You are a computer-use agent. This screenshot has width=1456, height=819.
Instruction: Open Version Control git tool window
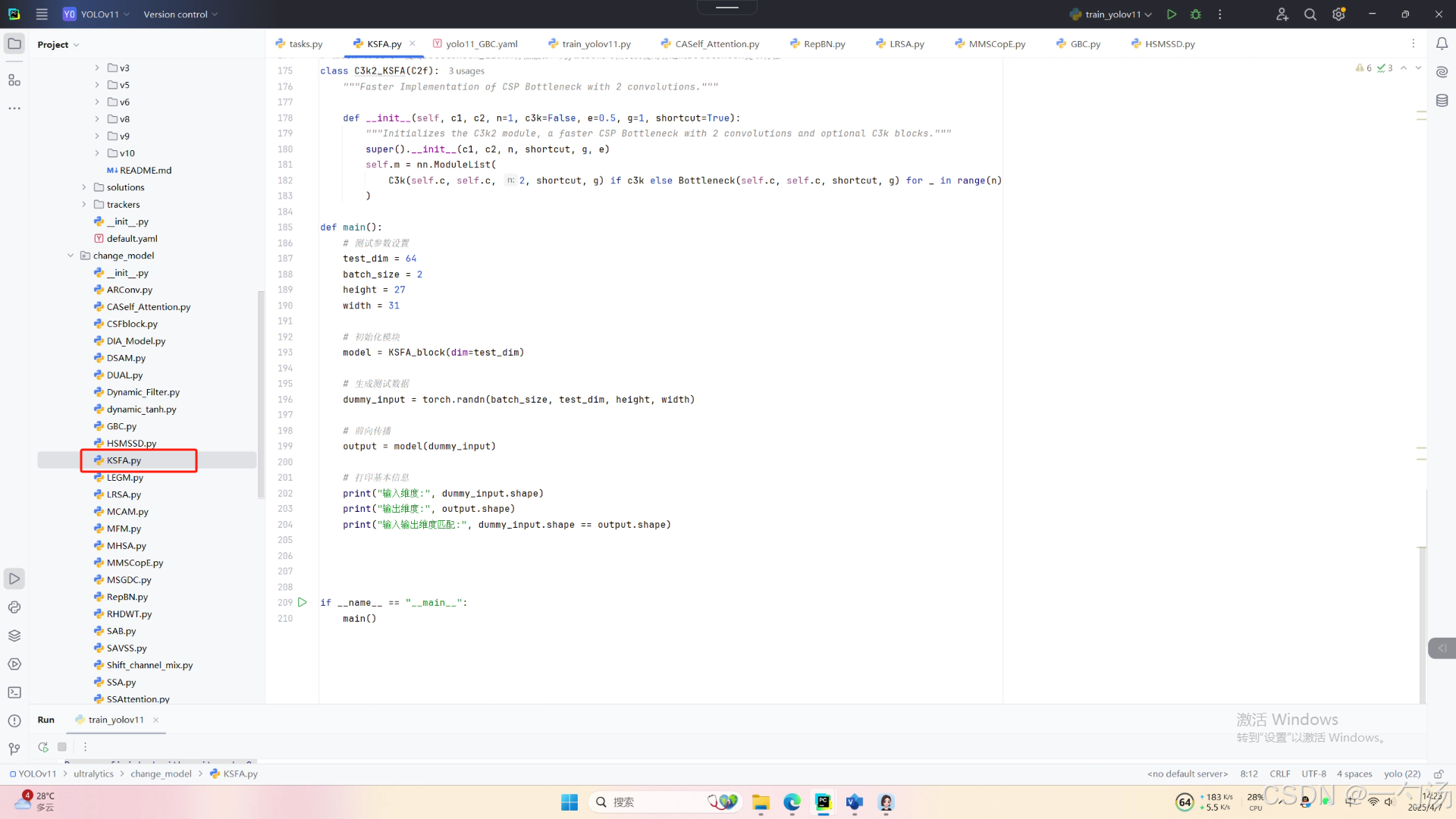(14, 749)
